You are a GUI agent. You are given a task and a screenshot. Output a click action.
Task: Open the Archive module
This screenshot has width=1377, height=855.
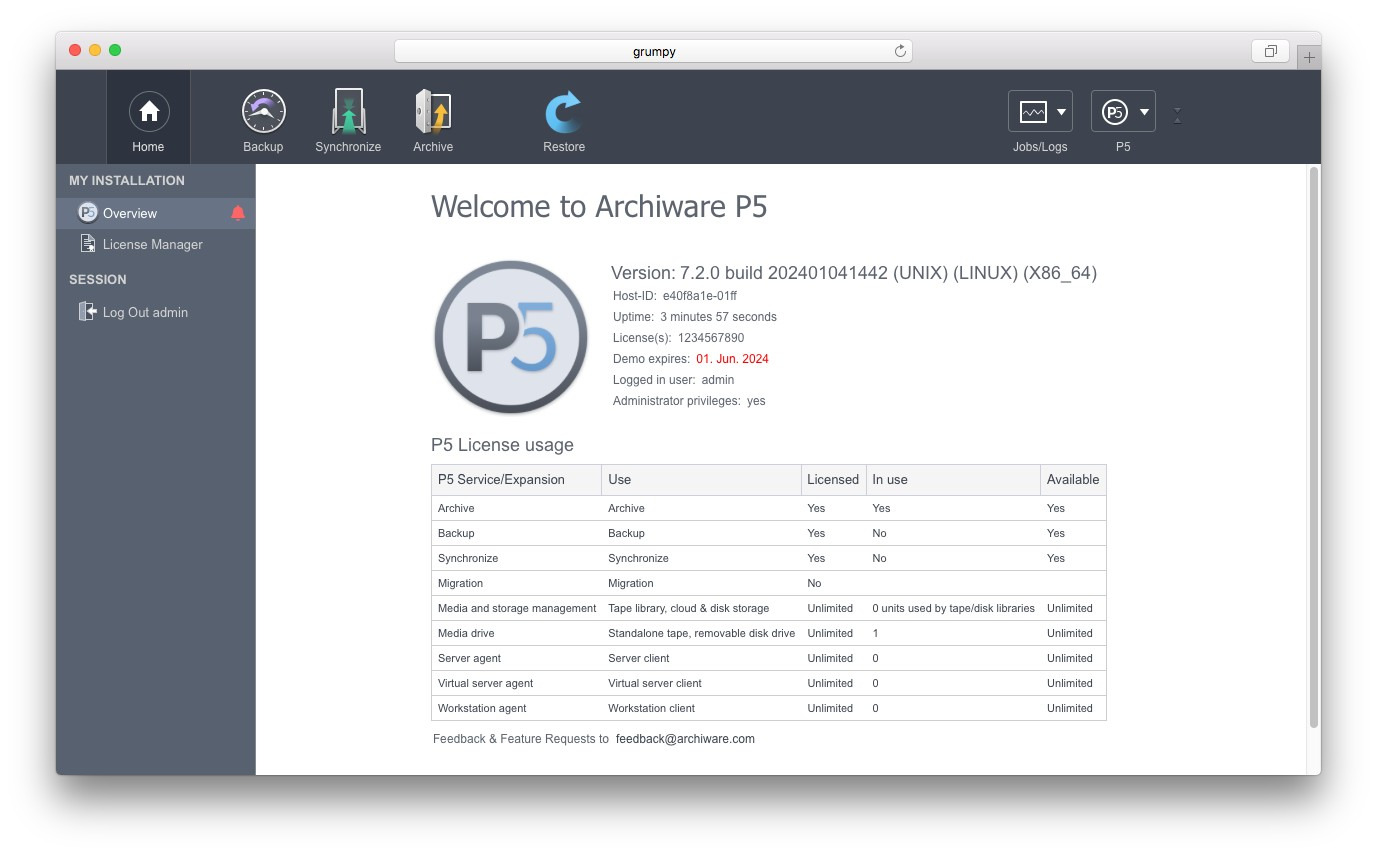click(433, 112)
